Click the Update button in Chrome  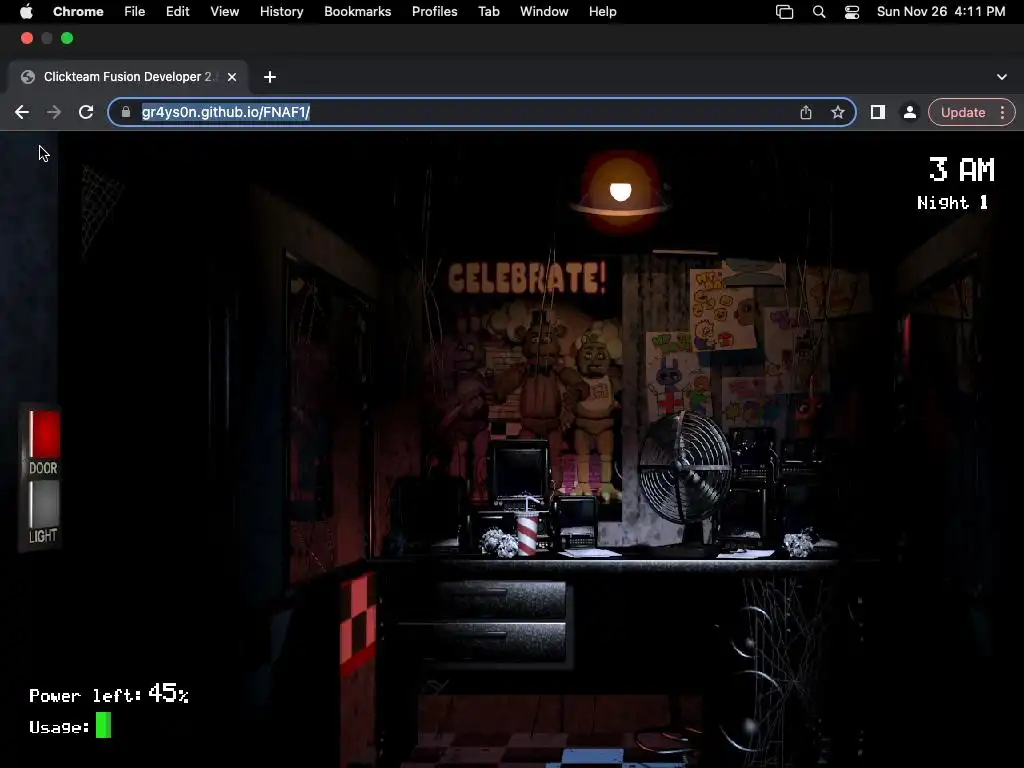963,112
